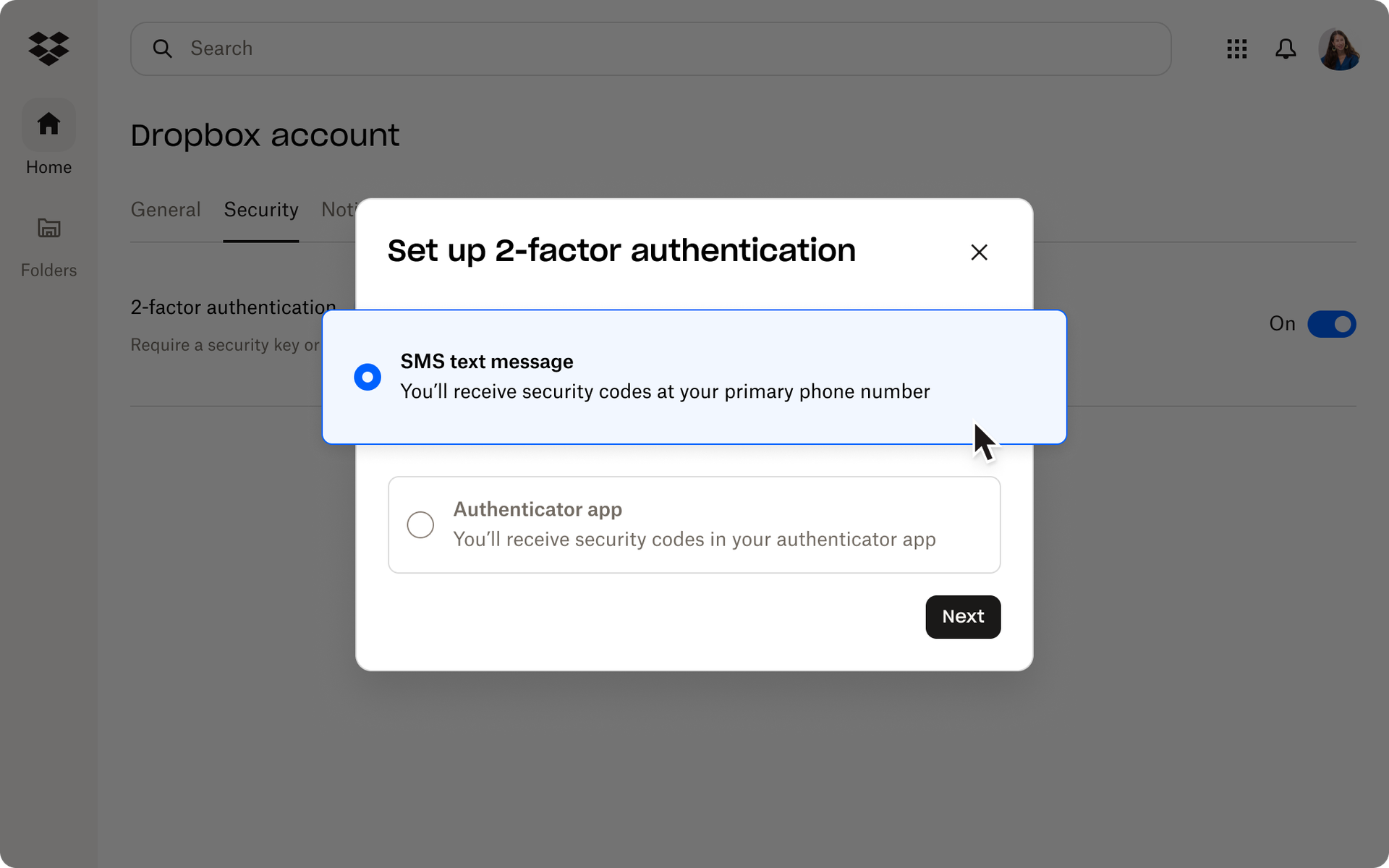Open the apps grid icon
The height and width of the screenshot is (868, 1389).
[1237, 48]
